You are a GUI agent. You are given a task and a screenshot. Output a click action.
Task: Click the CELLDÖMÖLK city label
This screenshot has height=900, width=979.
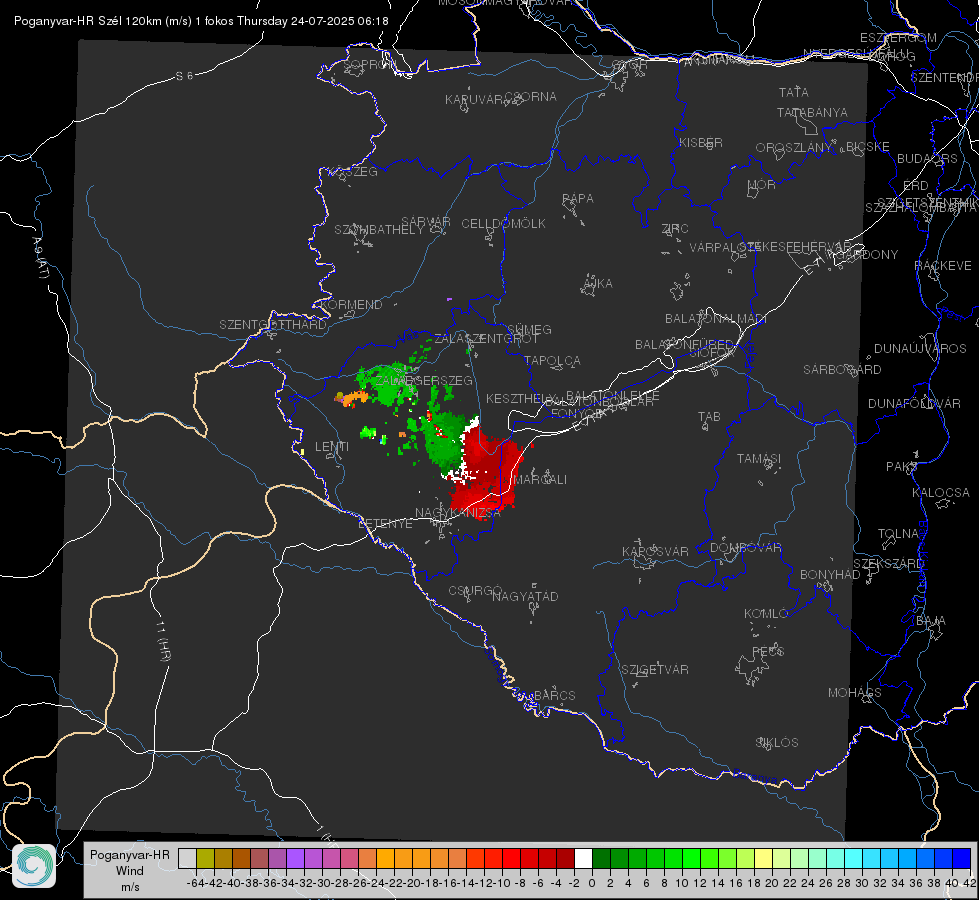[x=504, y=224]
